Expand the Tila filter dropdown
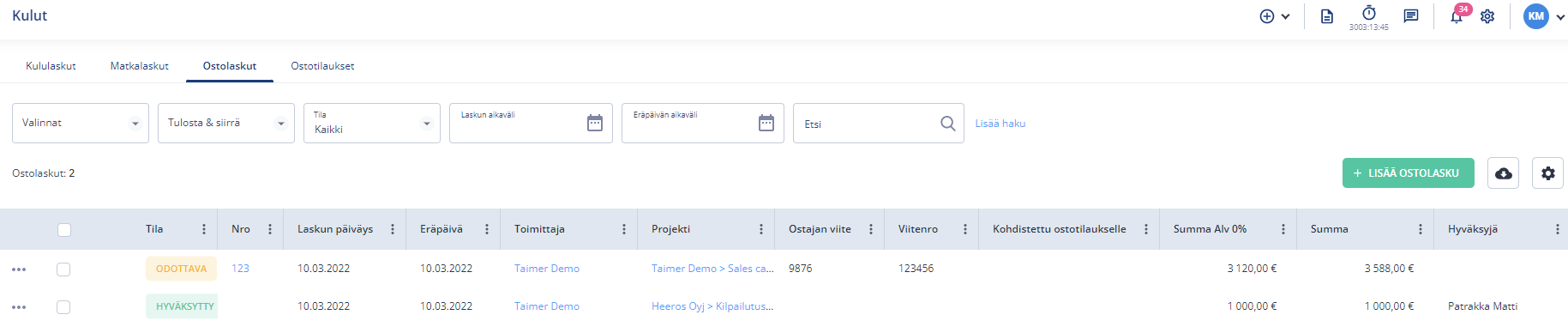1568x333 pixels. pyautogui.click(x=372, y=123)
